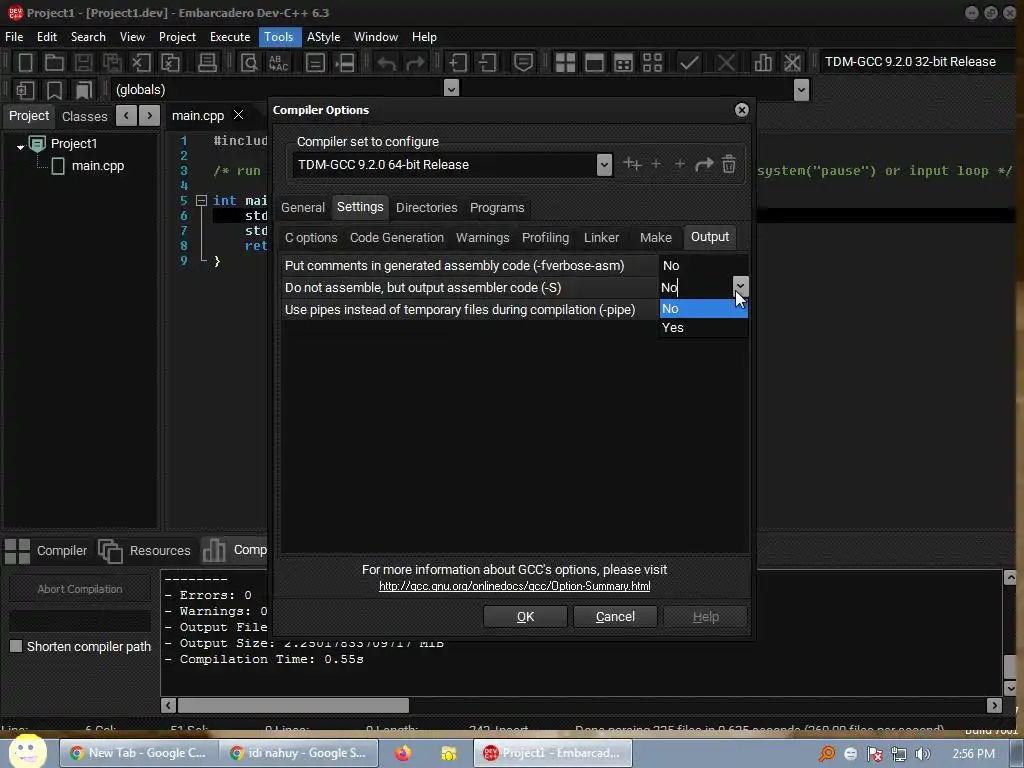The image size is (1024, 768).
Task: Click the compile log scroll up arrow
Action: [x=1010, y=577]
